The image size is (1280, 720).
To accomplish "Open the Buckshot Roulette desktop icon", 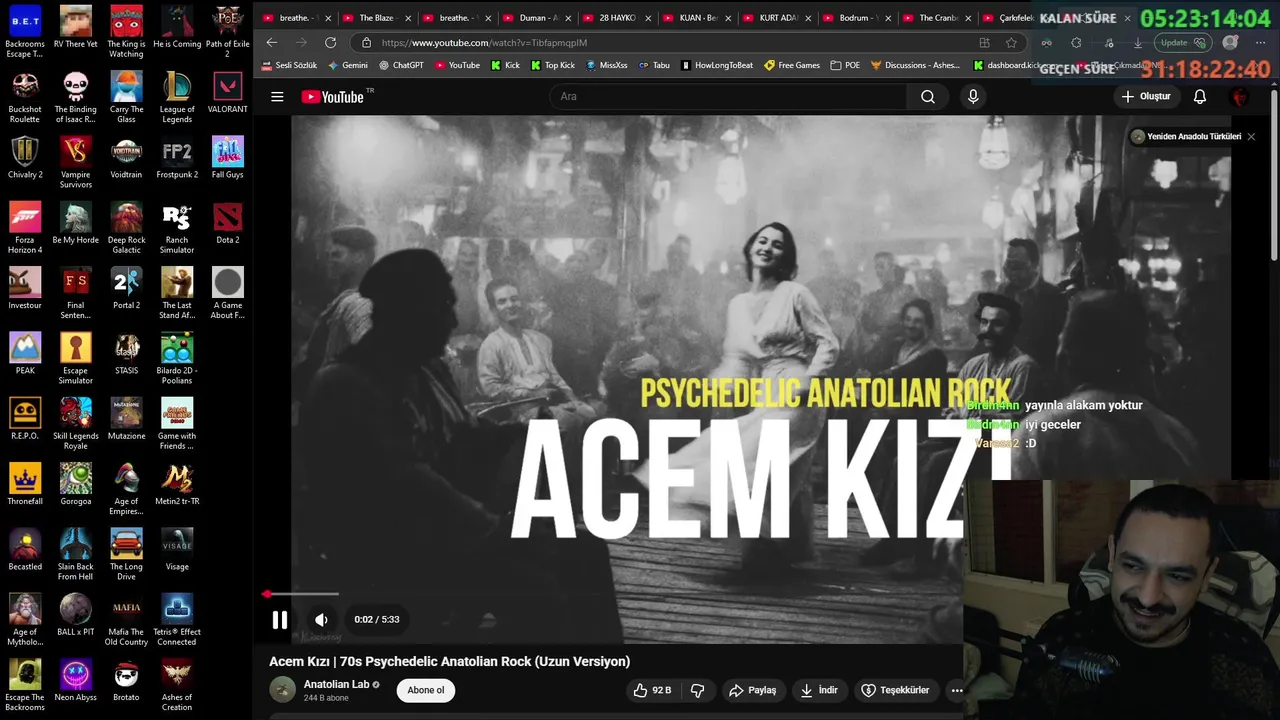I will (x=25, y=98).
